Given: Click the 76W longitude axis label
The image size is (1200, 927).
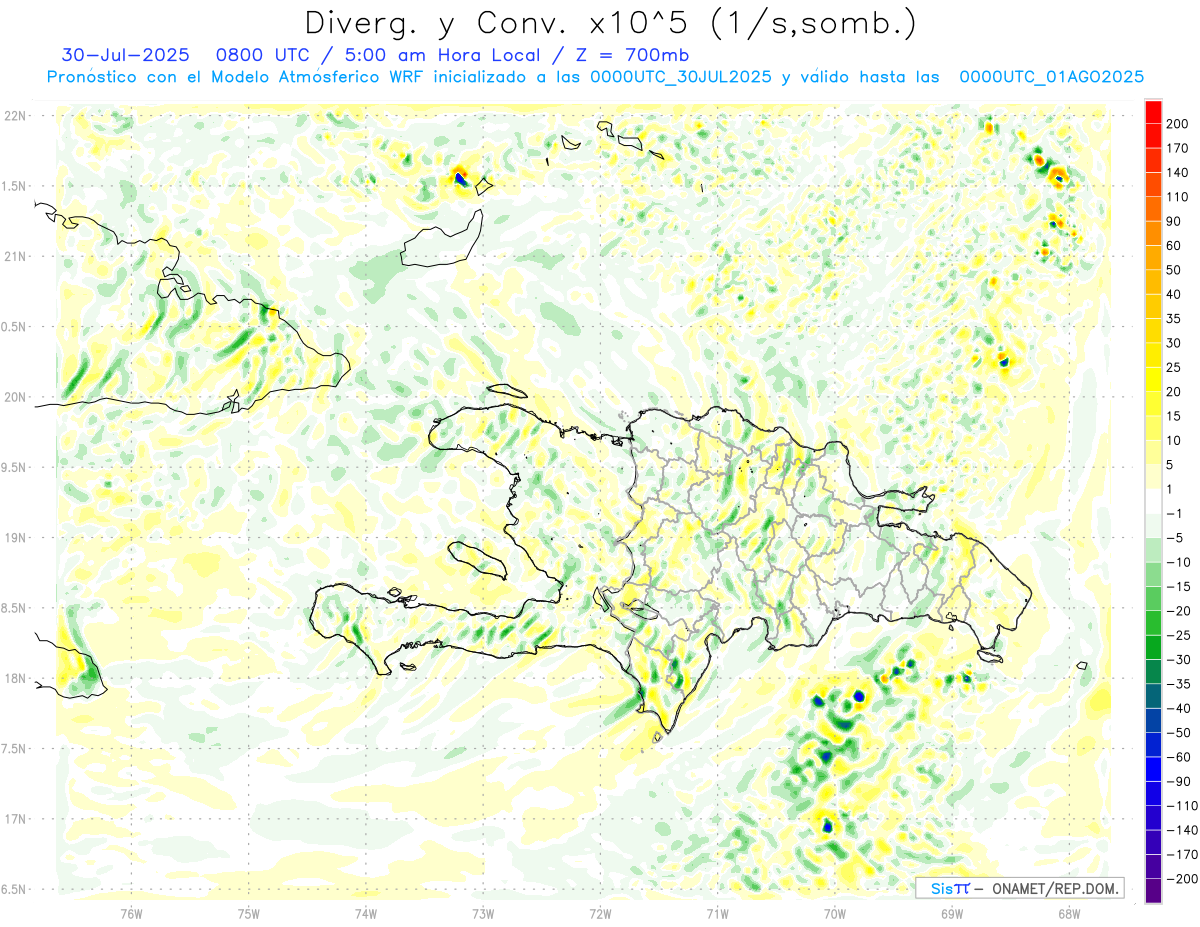Looking at the screenshot, I should coord(131,912).
